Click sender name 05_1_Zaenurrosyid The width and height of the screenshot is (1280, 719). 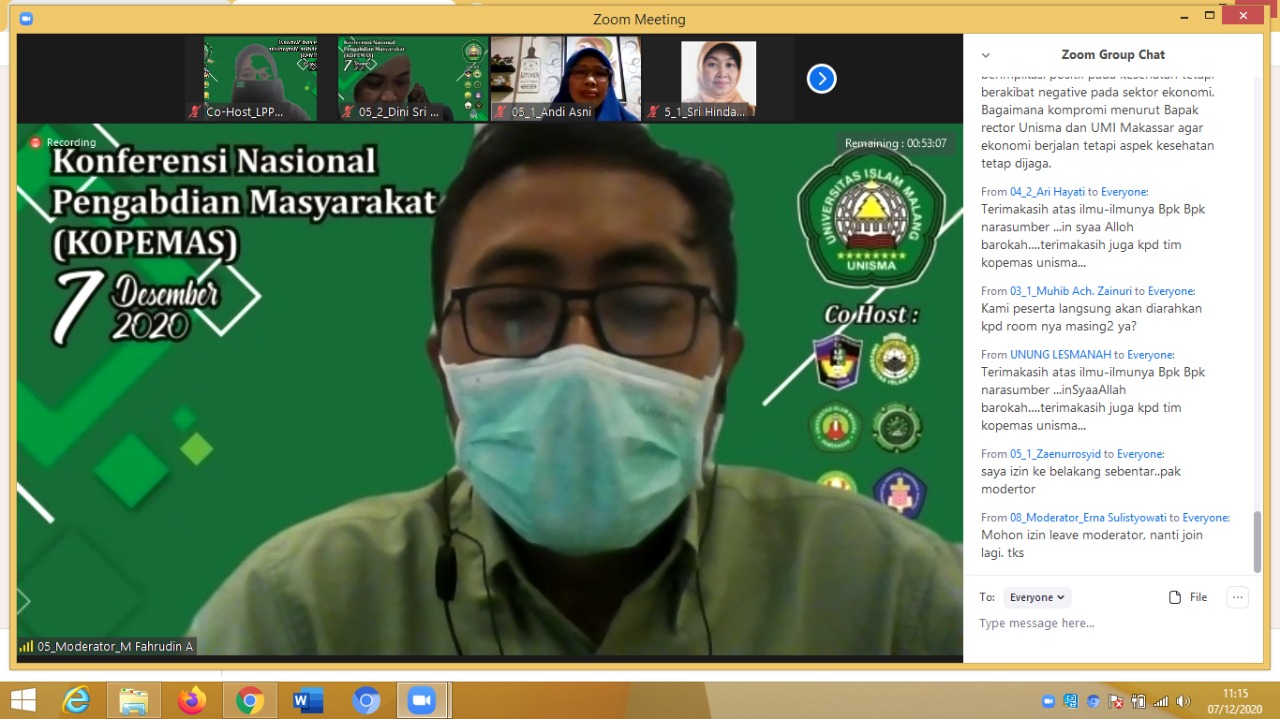(1057, 454)
